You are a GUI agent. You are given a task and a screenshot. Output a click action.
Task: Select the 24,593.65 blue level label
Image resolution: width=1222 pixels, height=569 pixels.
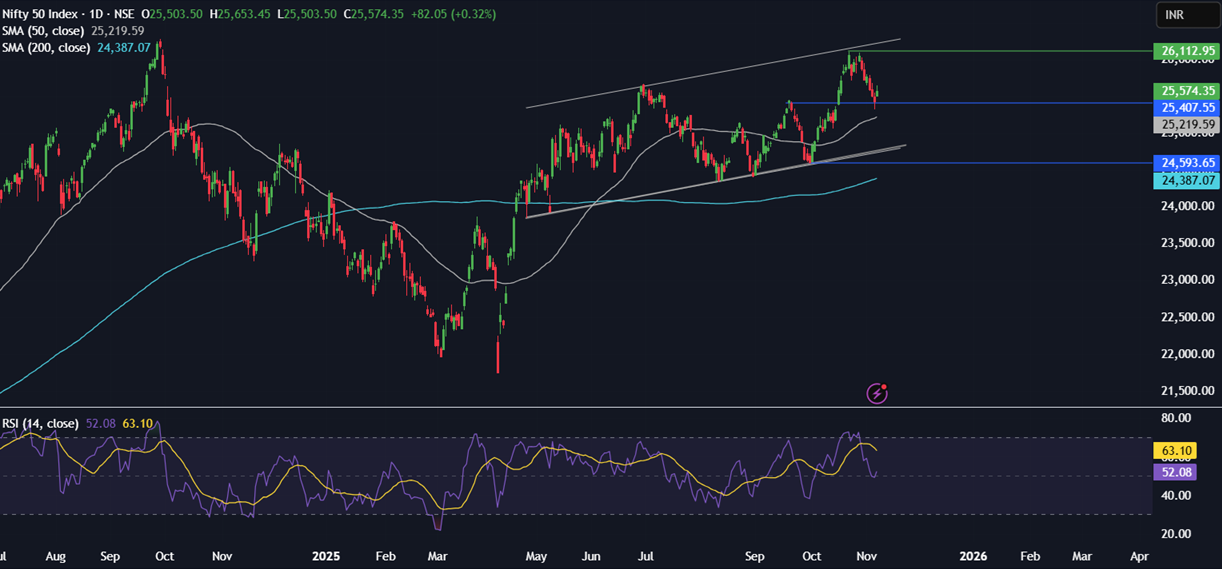(x=1187, y=162)
